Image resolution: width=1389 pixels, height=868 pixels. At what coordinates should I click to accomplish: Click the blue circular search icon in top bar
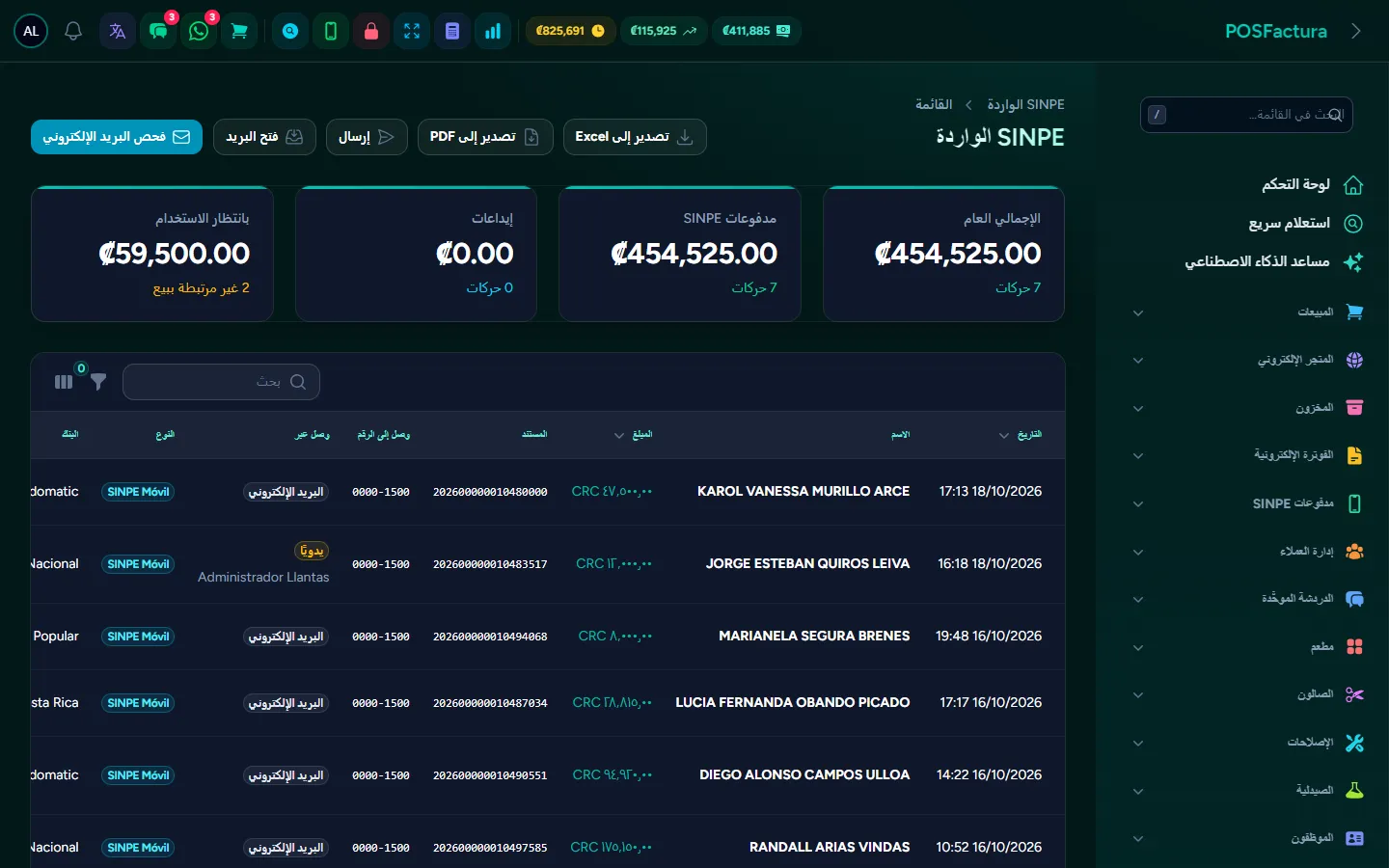[290, 31]
